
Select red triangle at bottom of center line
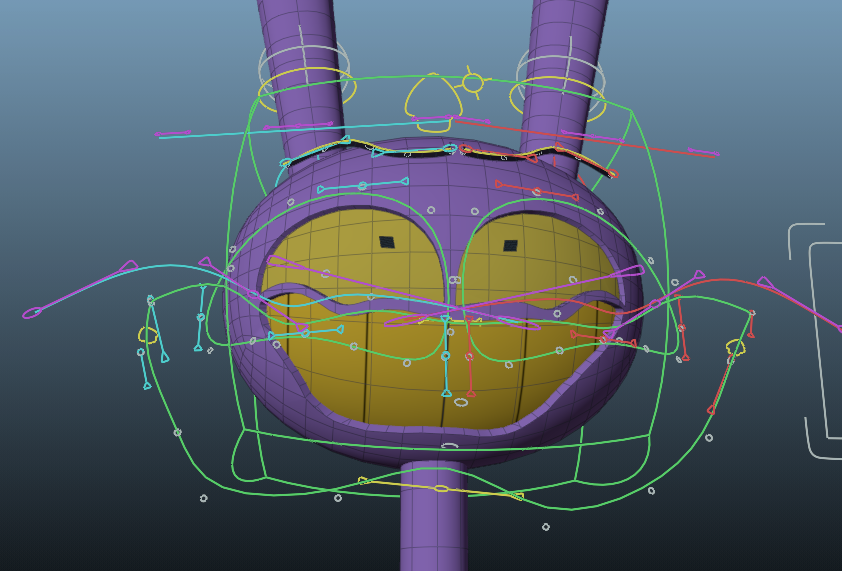(471, 394)
